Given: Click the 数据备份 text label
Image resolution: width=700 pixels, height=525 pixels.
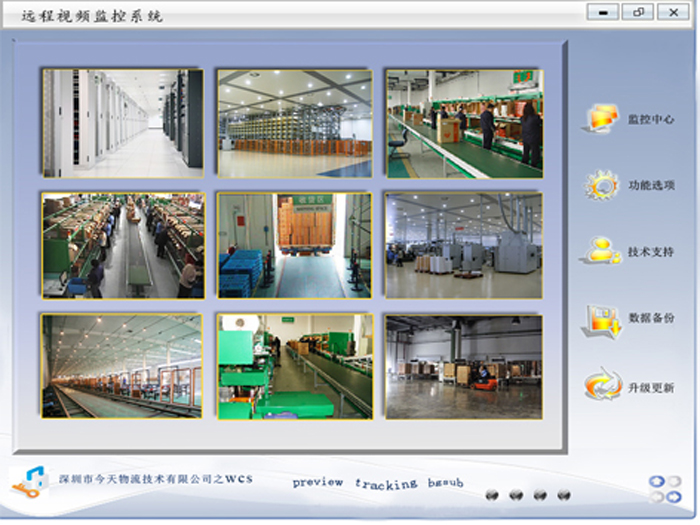Looking at the screenshot, I should click(x=651, y=319).
